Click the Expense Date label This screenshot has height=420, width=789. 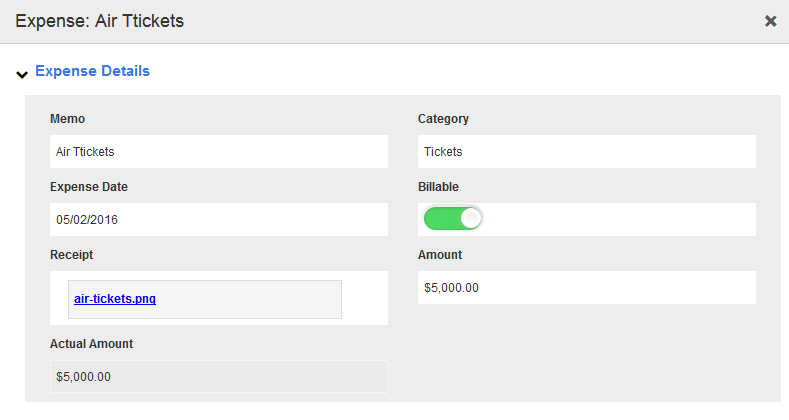pos(89,186)
